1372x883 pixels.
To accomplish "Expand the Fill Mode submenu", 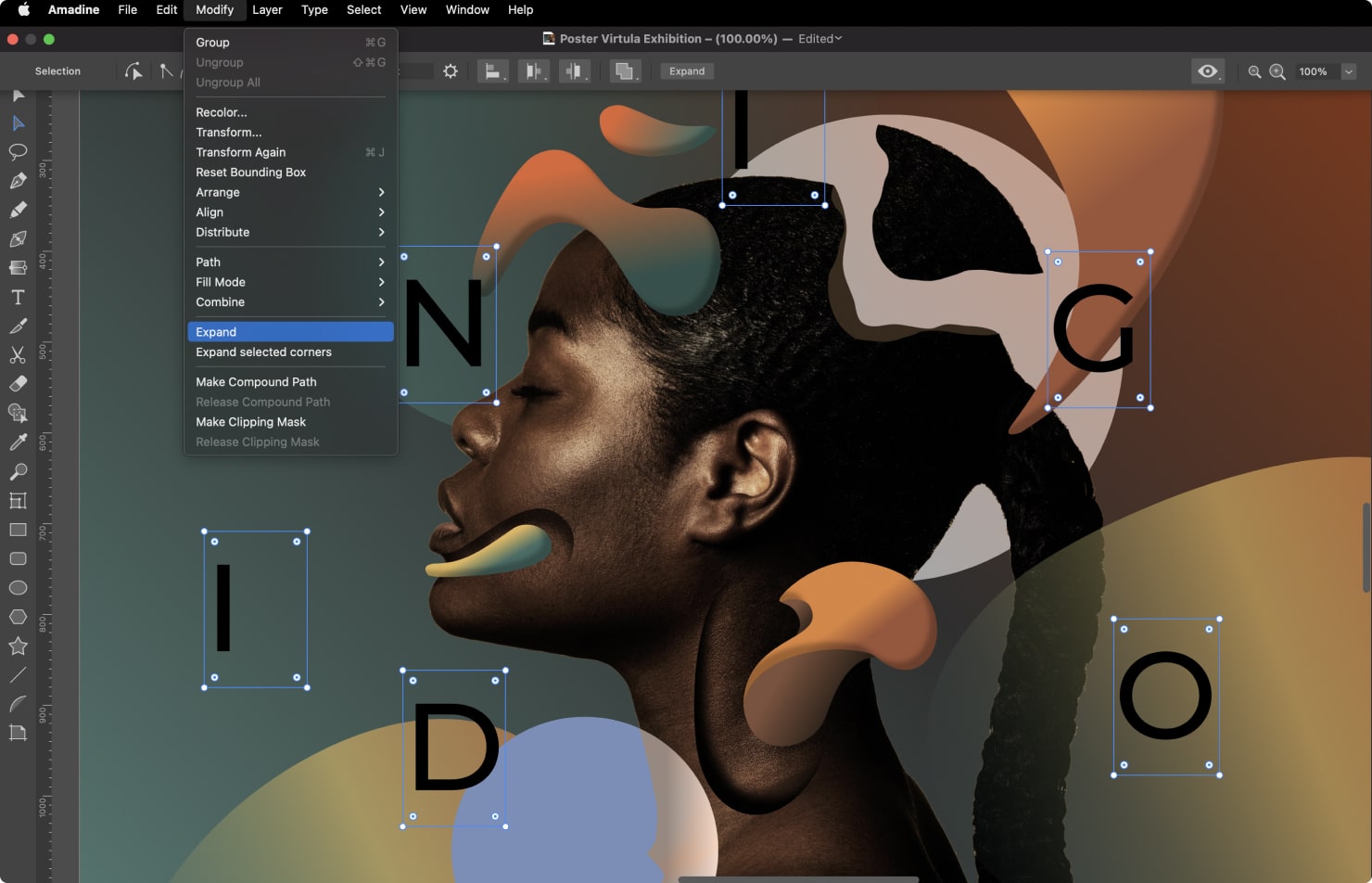I will point(290,282).
